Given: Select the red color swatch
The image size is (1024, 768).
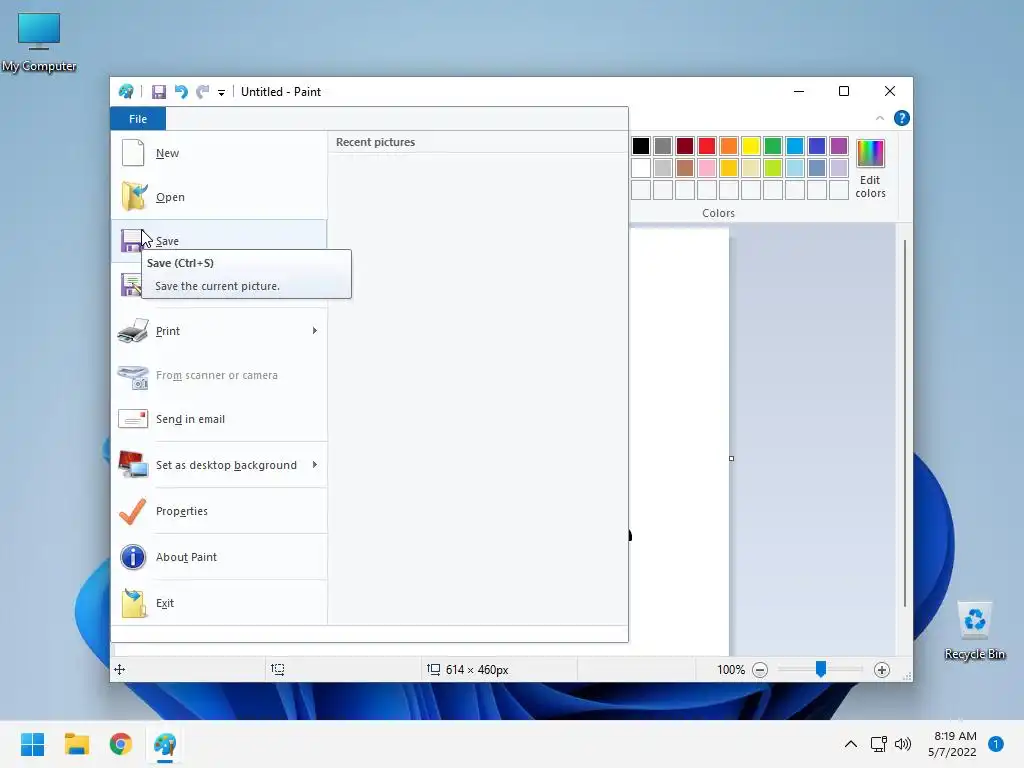Looking at the screenshot, I should pyautogui.click(x=707, y=146).
